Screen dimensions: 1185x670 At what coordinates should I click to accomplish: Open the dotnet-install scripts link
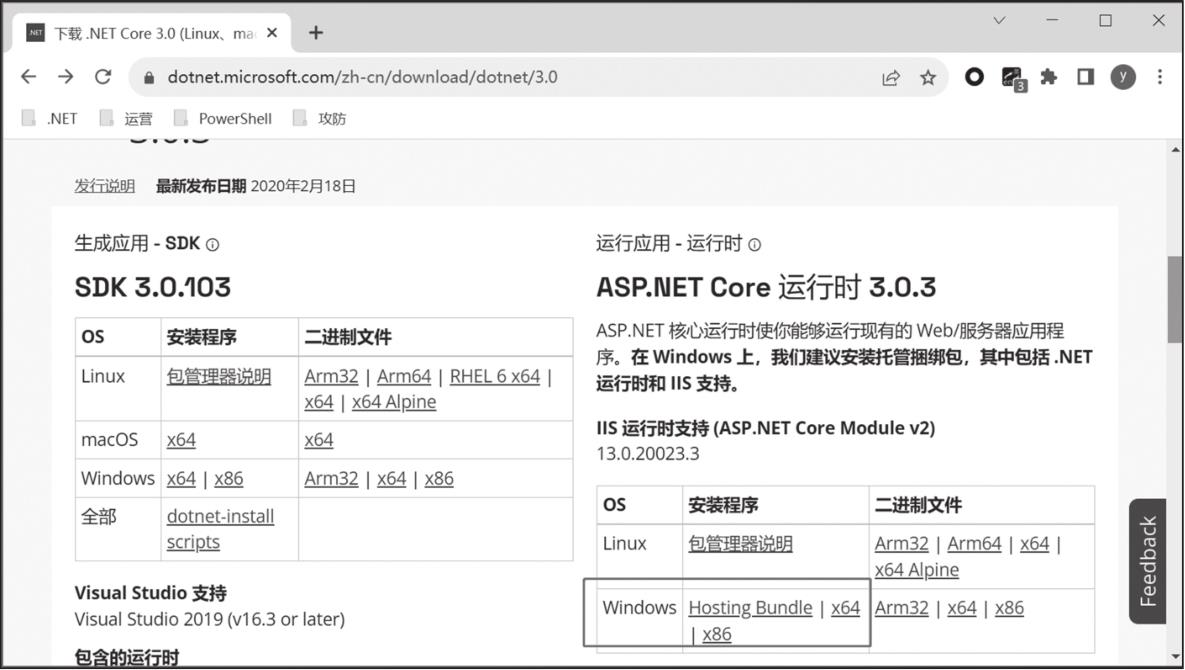tap(220, 529)
